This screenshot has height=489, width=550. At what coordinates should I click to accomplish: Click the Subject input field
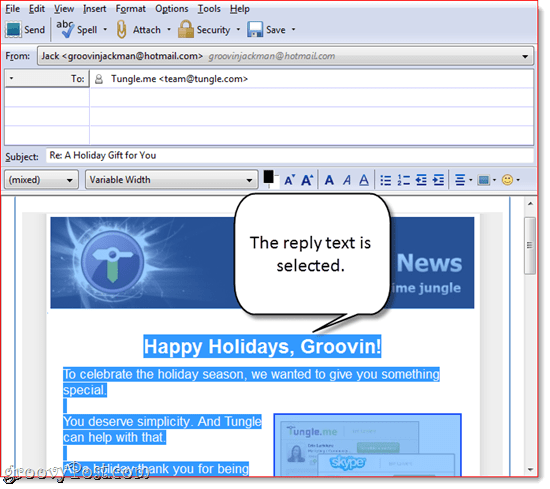click(290, 155)
